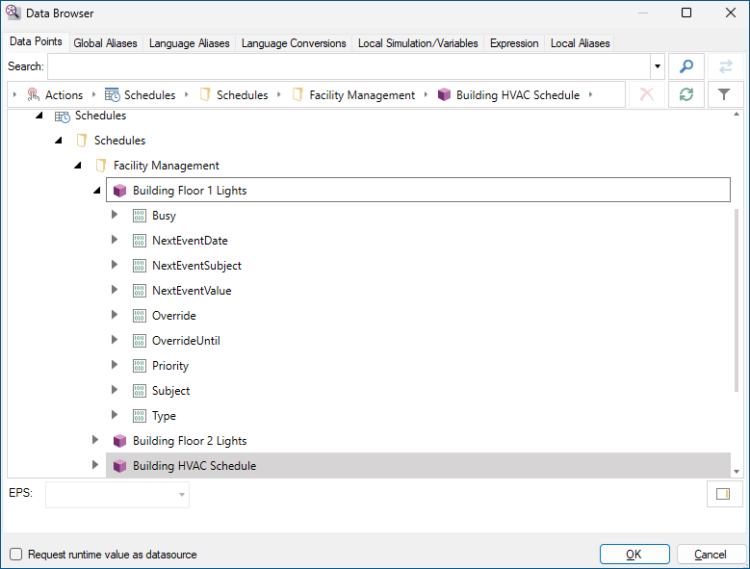Click the red X delete icon

tap(647, 95)
